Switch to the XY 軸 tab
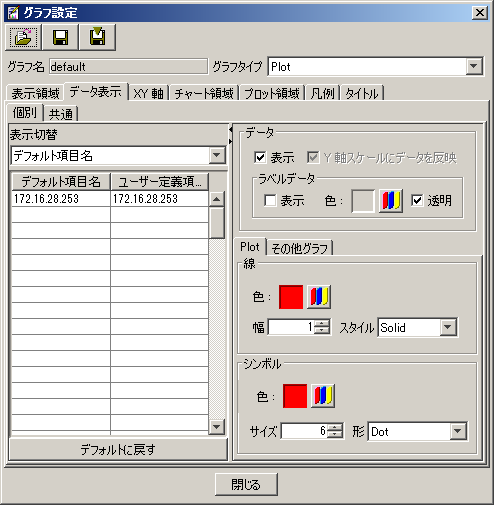Viewport: 494px width, 505px height. pos(149,93)
